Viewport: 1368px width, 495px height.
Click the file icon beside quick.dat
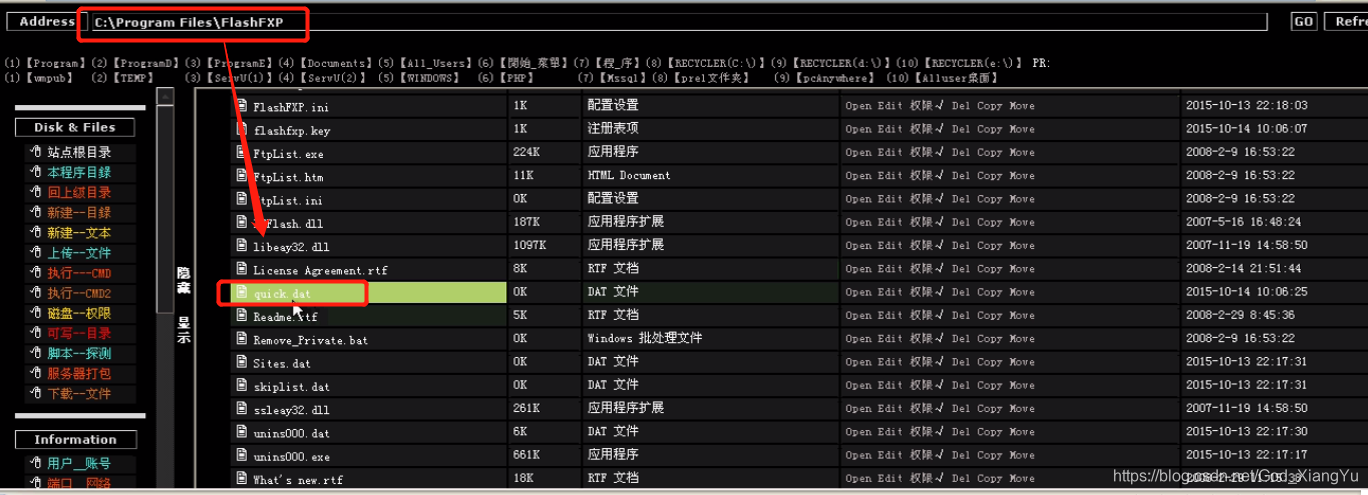241,292
